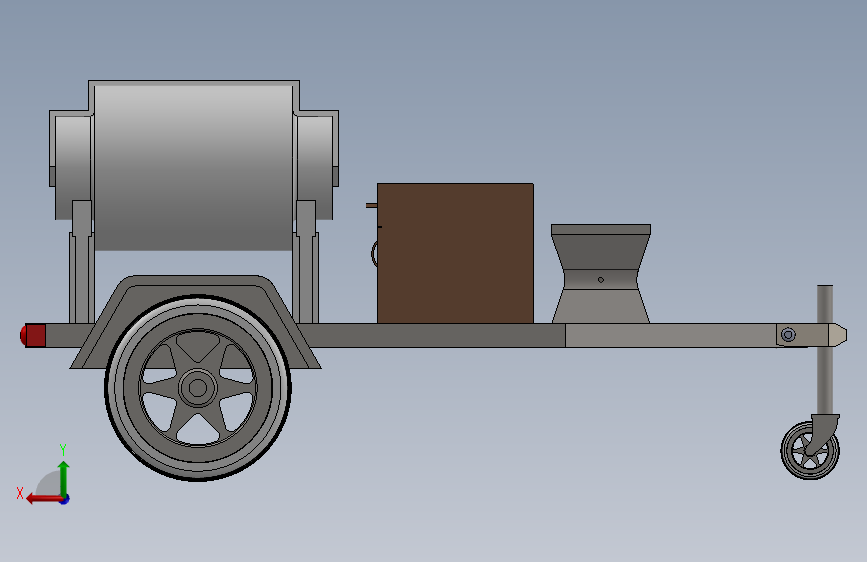Click the green Y axis arrow

64,478
